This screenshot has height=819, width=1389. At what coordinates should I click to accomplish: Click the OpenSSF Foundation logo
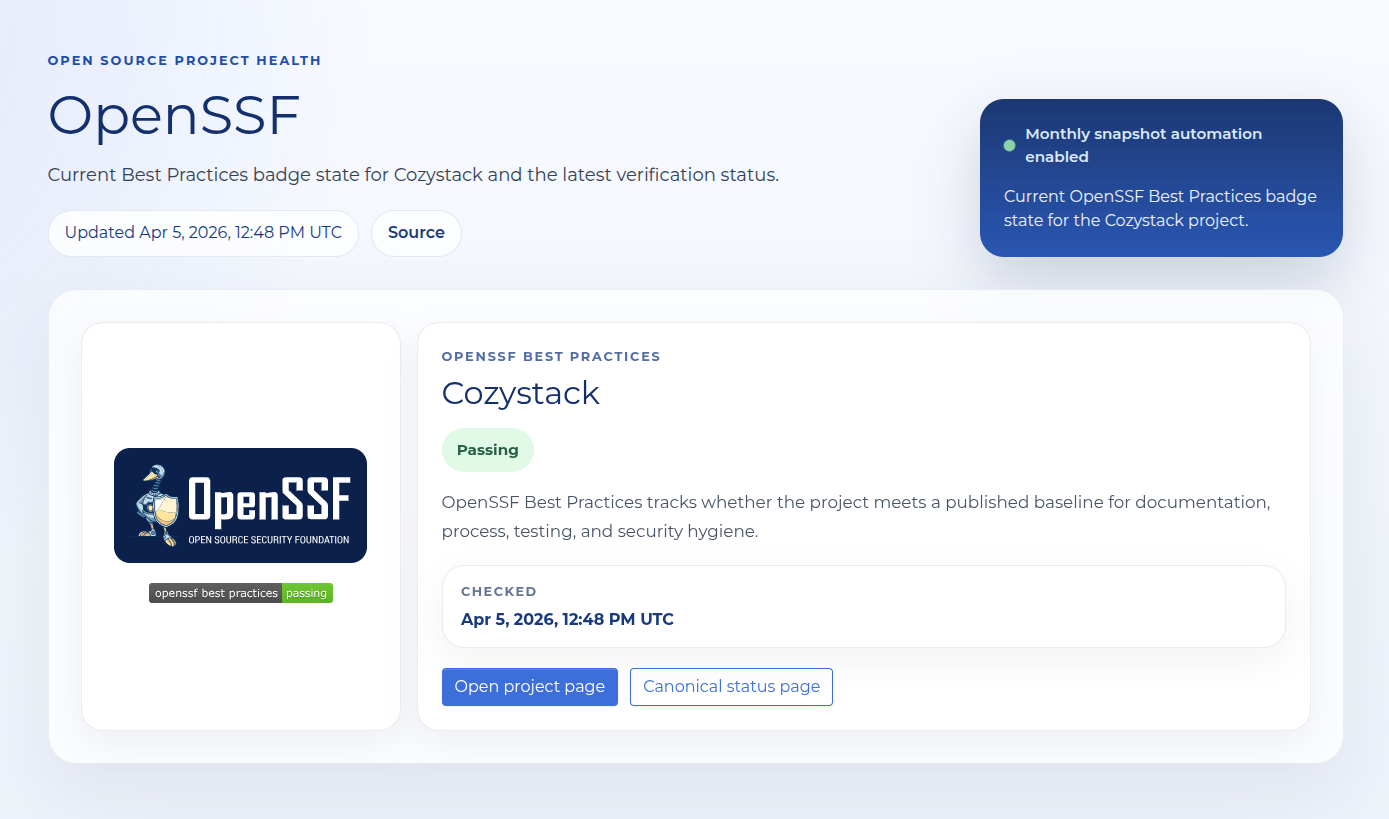(240, 505)
